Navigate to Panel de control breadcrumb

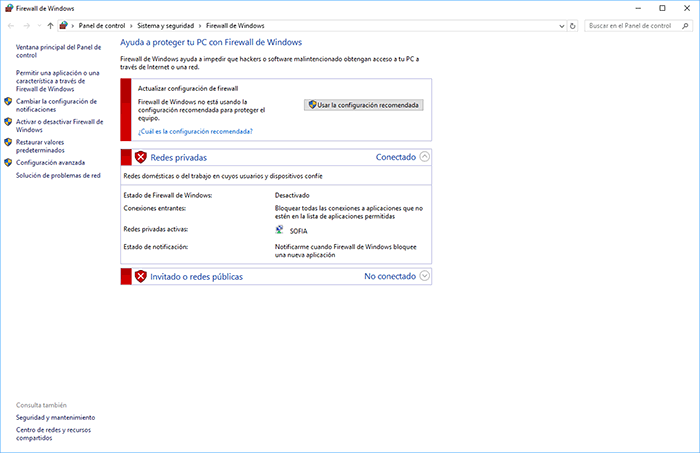tap(102, 26)
